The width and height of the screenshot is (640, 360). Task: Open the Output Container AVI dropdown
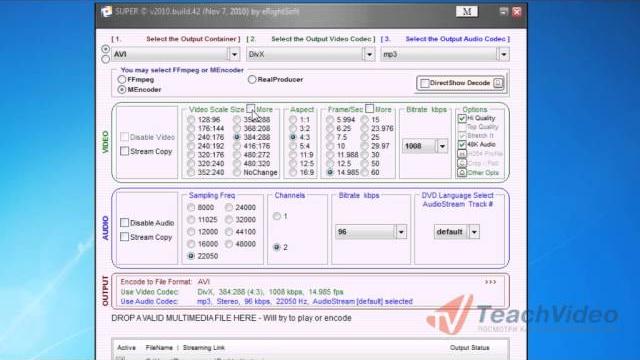[x=234, y=54]
